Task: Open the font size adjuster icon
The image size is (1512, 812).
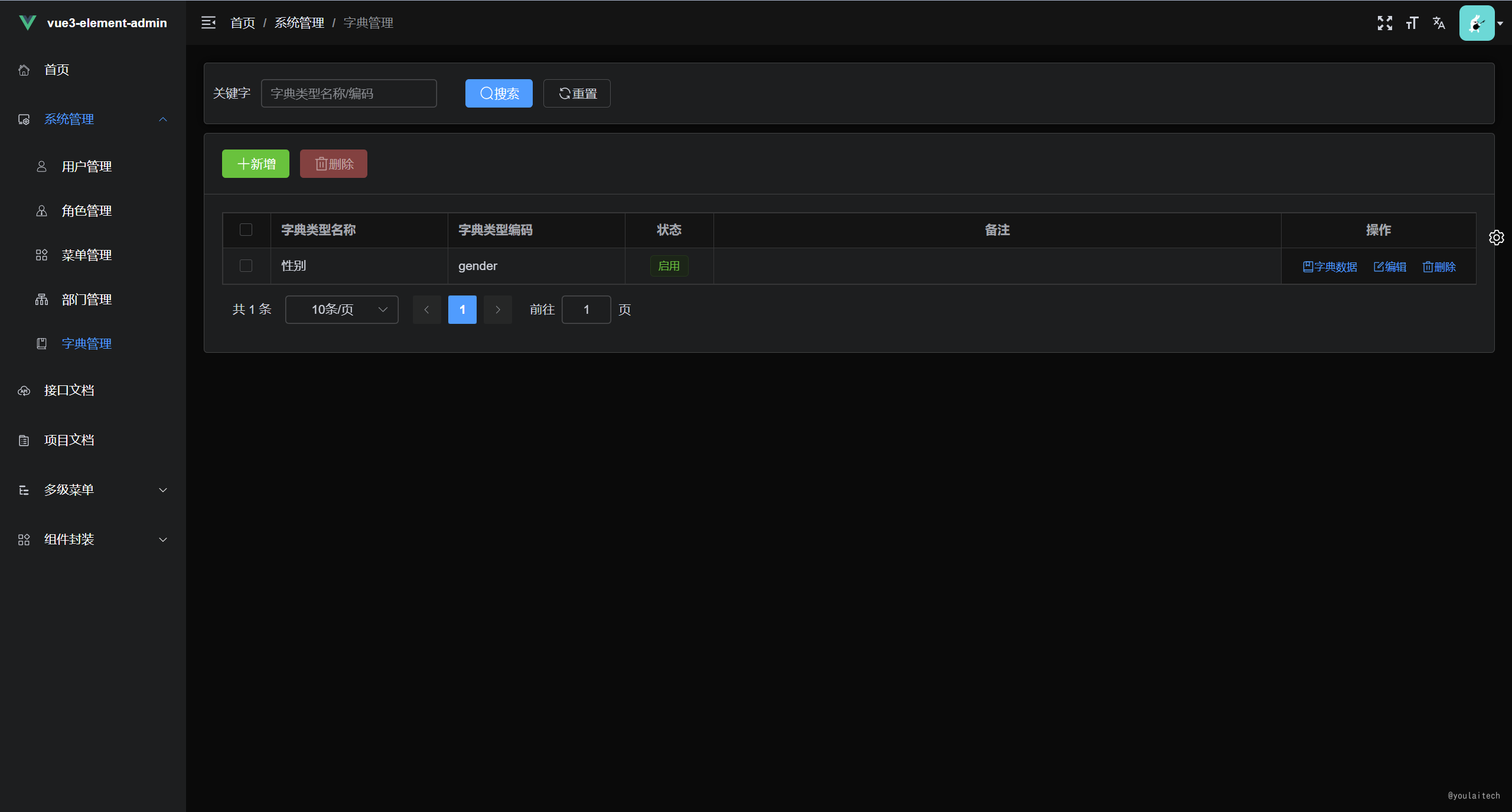Action: [x=1412, y=23]
